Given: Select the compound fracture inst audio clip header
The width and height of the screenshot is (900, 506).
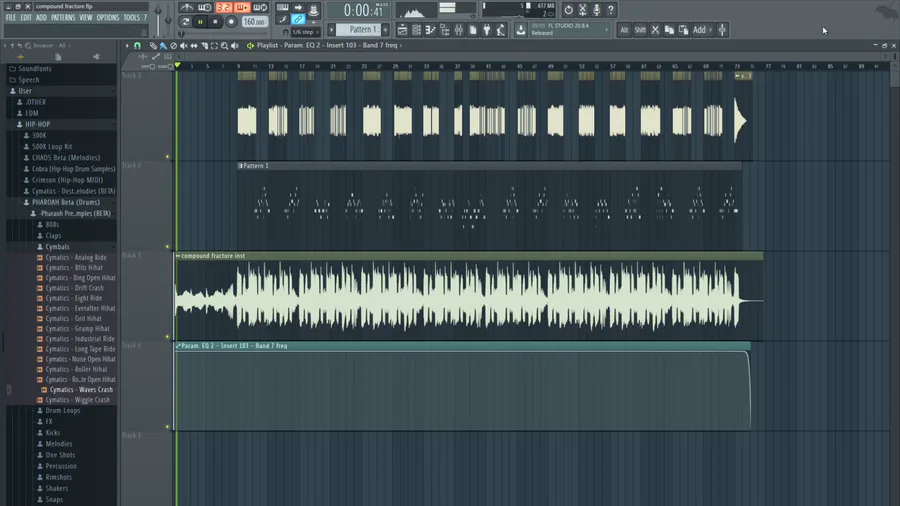Looking at the screenshot, I should [x=469, y=256].
